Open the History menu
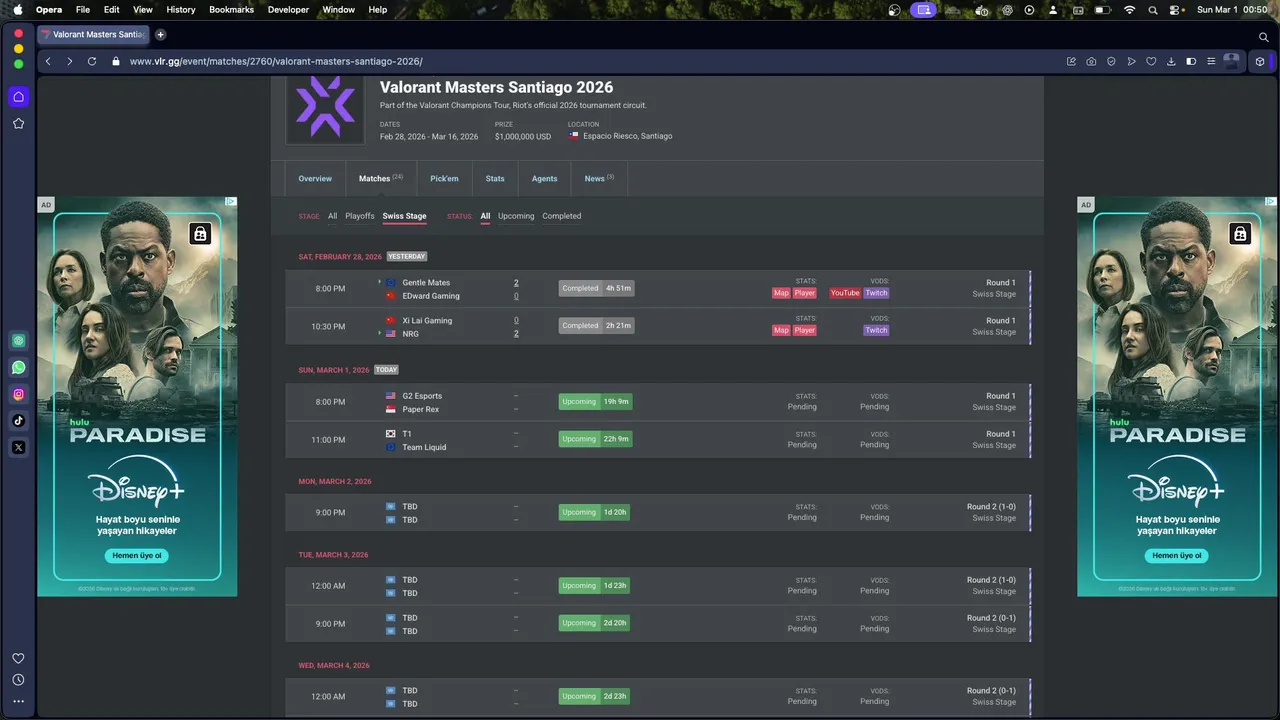The width and height of the screenshot is (1280, 720). click(181, 9)
